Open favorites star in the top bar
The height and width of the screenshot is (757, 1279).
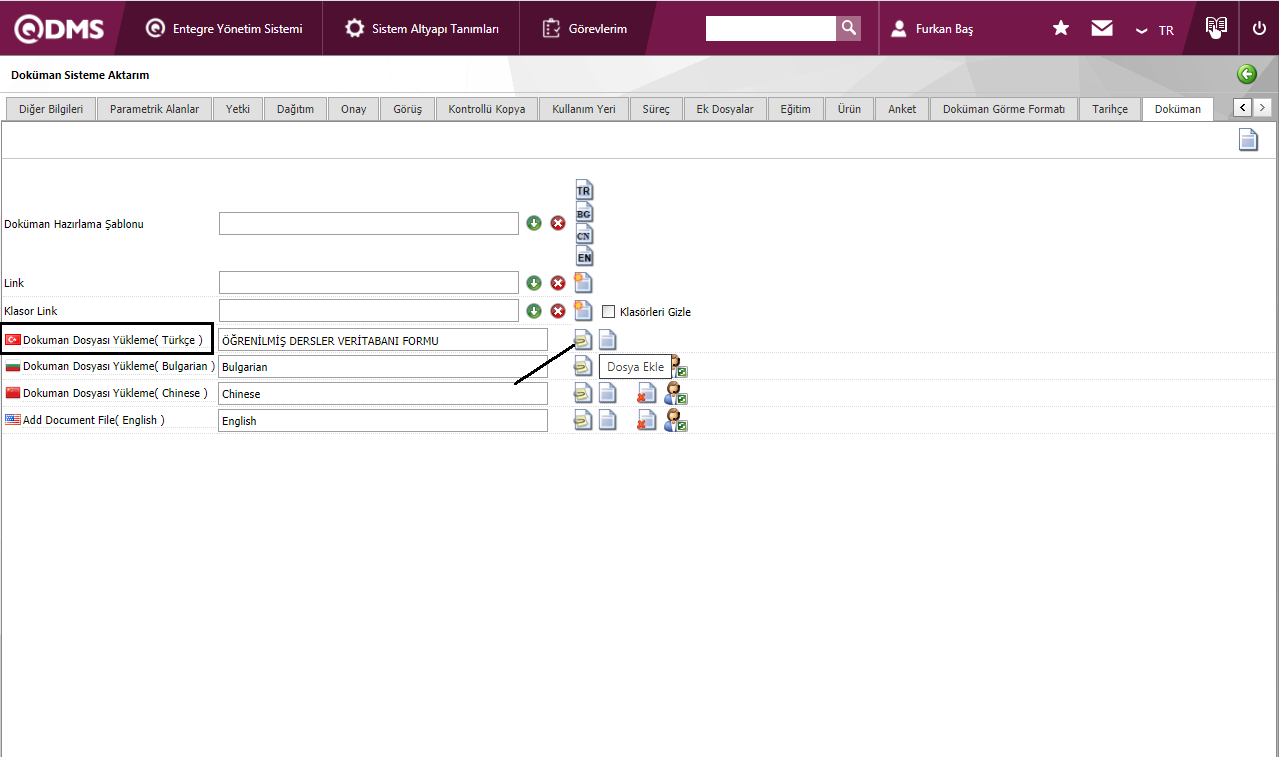[x=1061, y=28]
